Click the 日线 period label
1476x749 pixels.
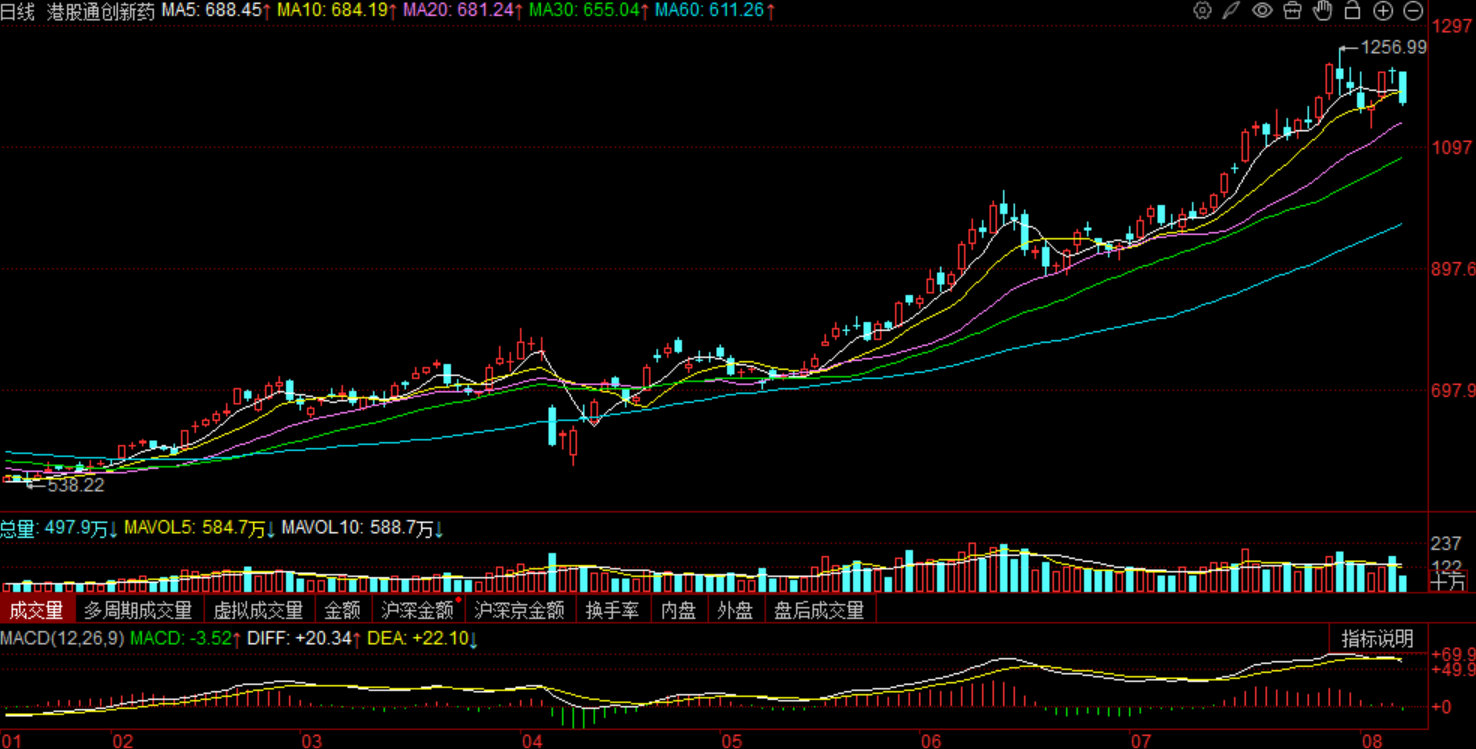click(17, 12)
